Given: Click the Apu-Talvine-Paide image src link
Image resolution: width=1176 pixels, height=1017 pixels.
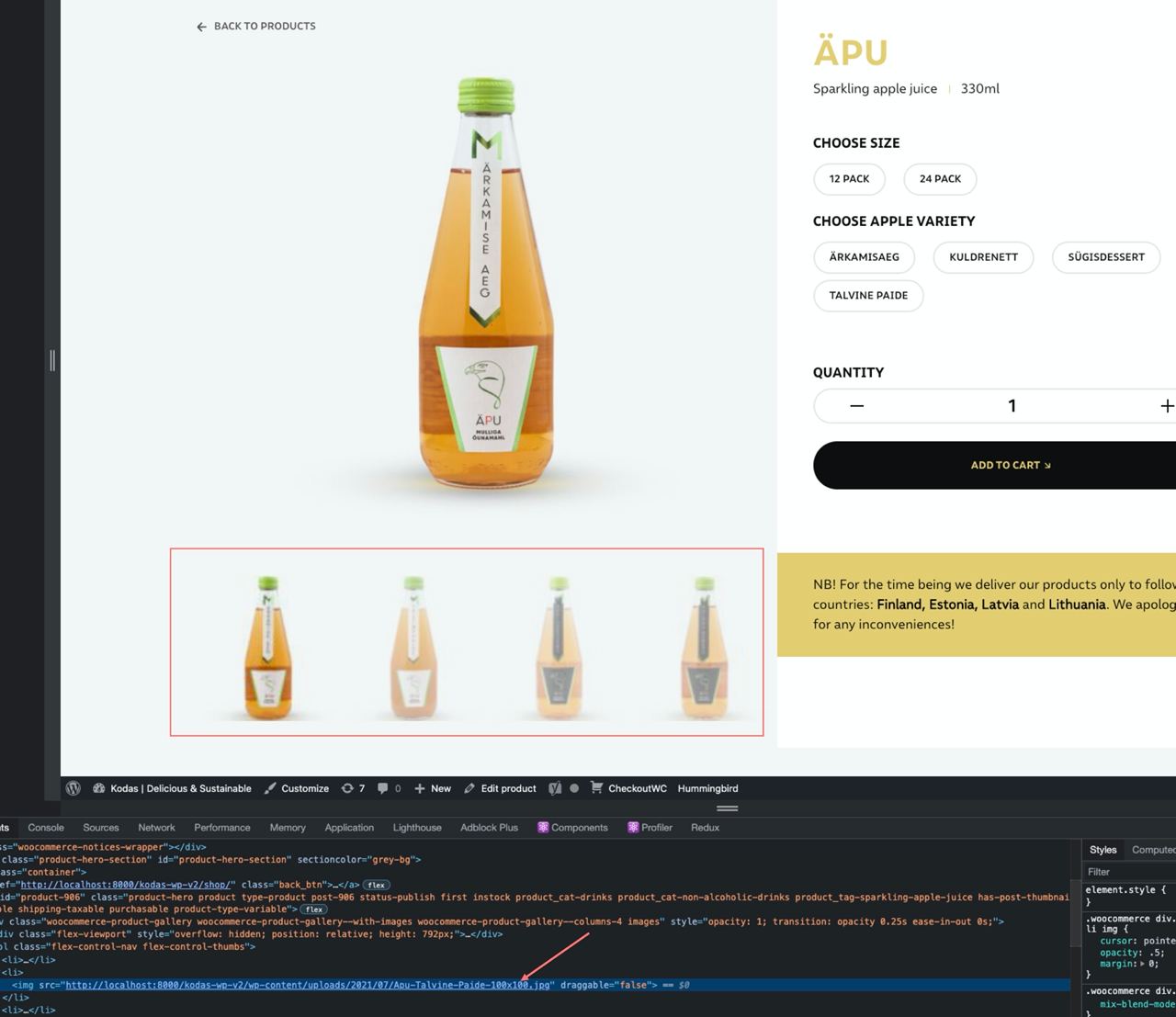Looking at the screenshot, I should [x=308, y=985].
